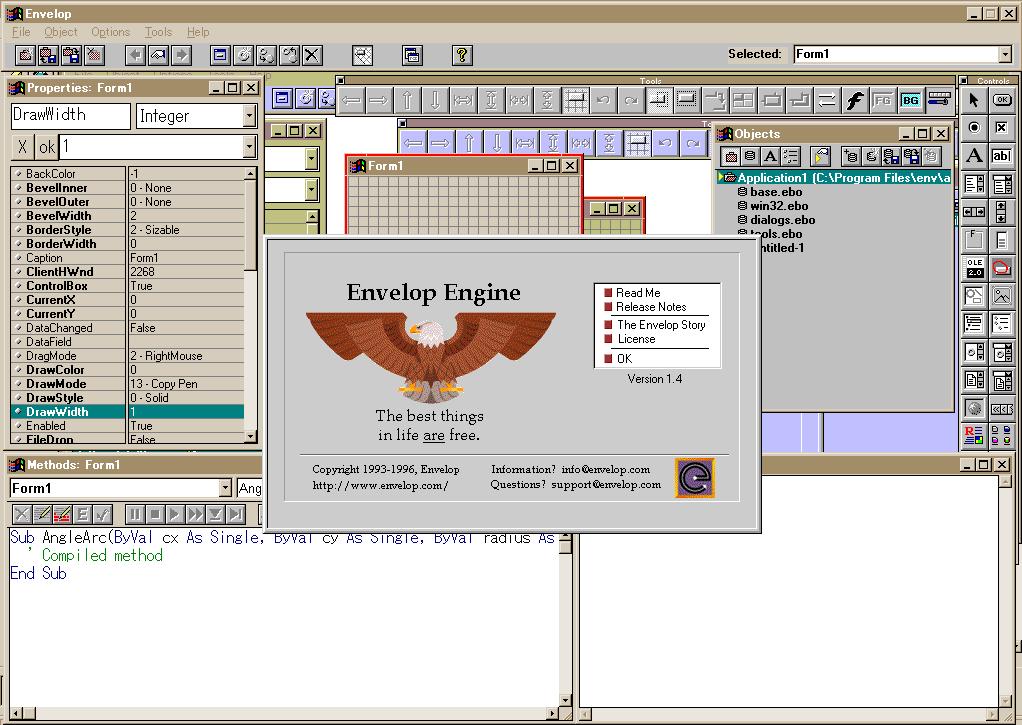Choose the check box control in Controls palette

coord(1002,127)
